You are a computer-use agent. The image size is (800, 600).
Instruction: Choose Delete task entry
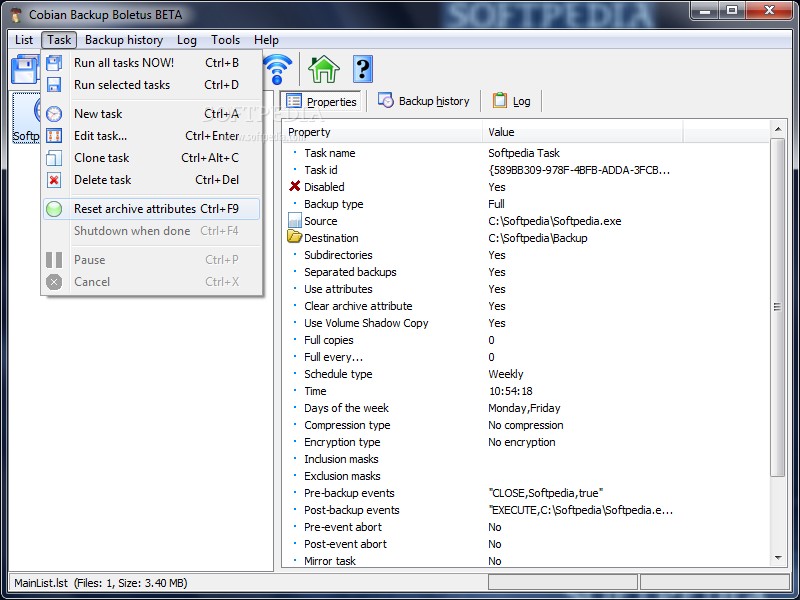pos(152,180)
